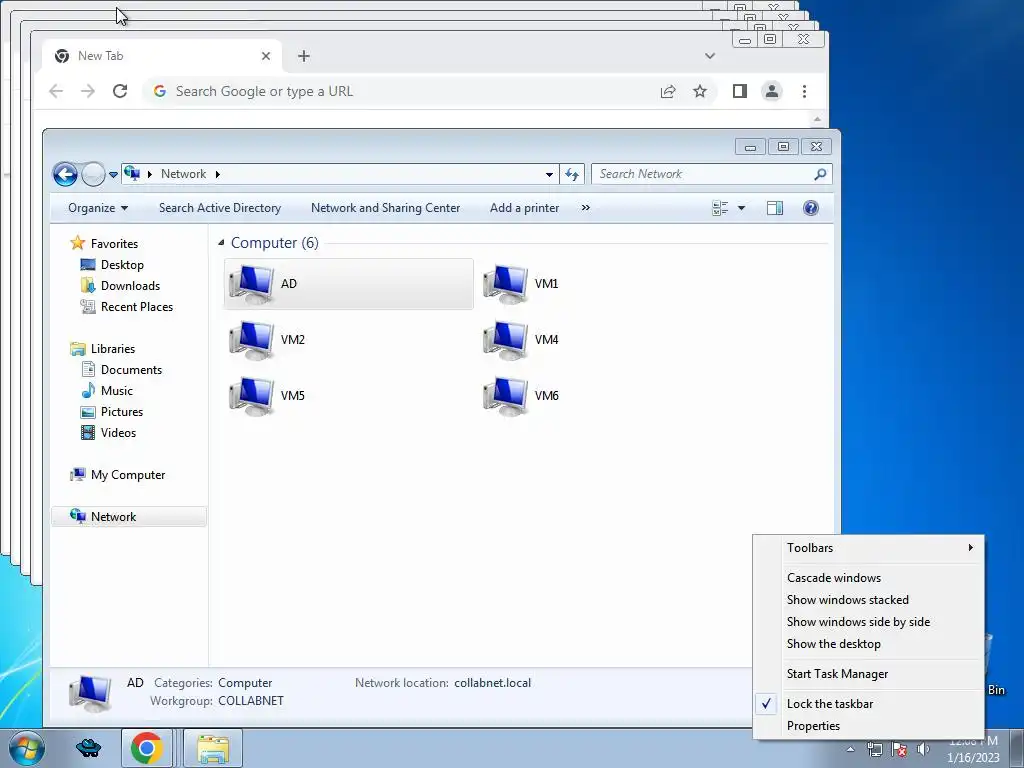This screenshot has width=1024, height=768.
Task: Select My Computer in navigation pane
Action: click(x=128, y=475)
